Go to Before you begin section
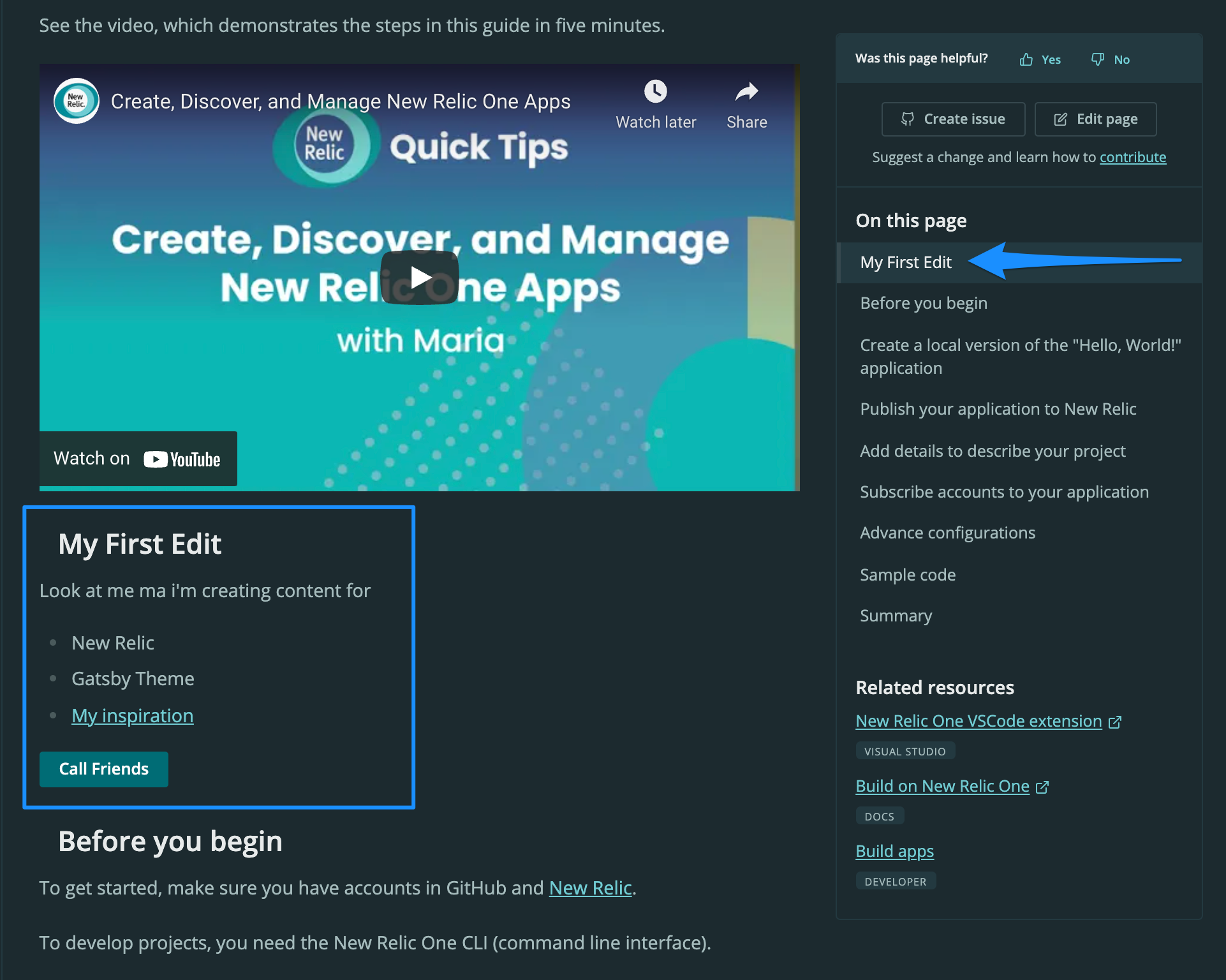 coord(923,303)
